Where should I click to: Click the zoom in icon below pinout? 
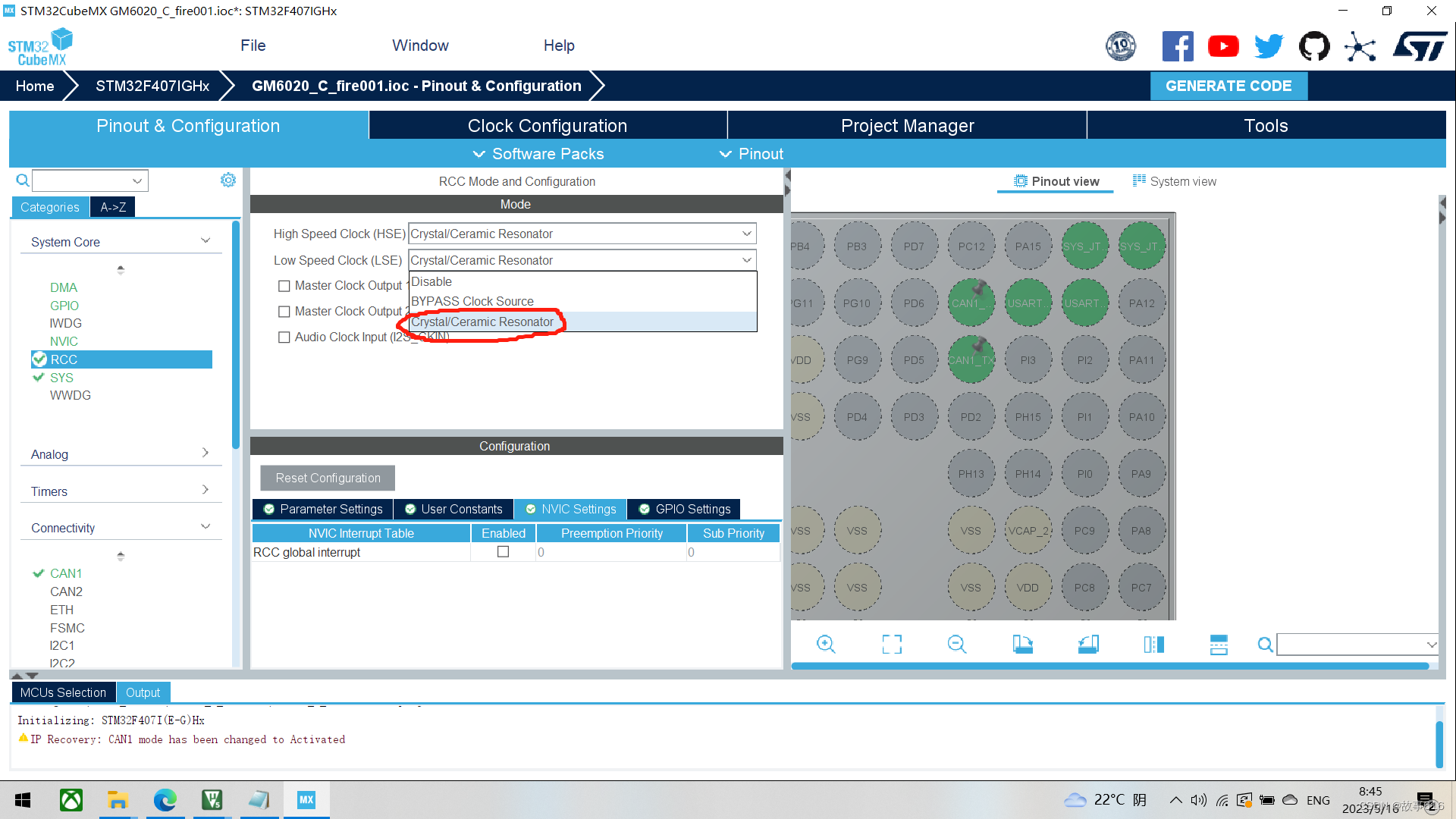tap(826, 645)
